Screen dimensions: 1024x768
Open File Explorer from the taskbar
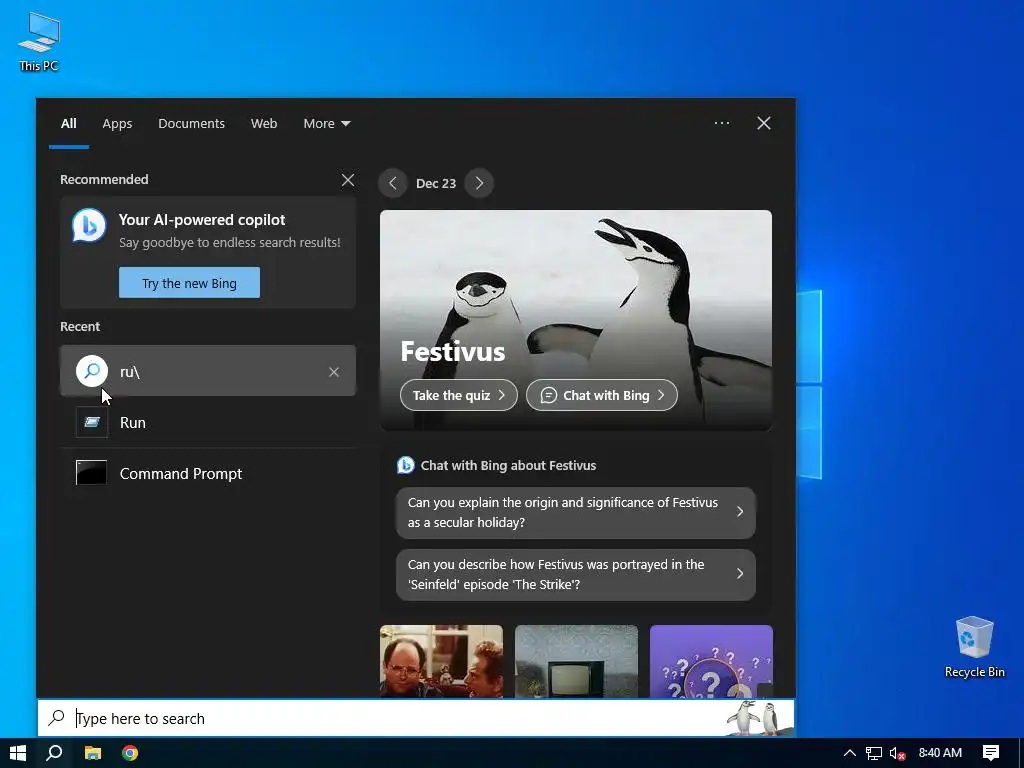[93, 753]
